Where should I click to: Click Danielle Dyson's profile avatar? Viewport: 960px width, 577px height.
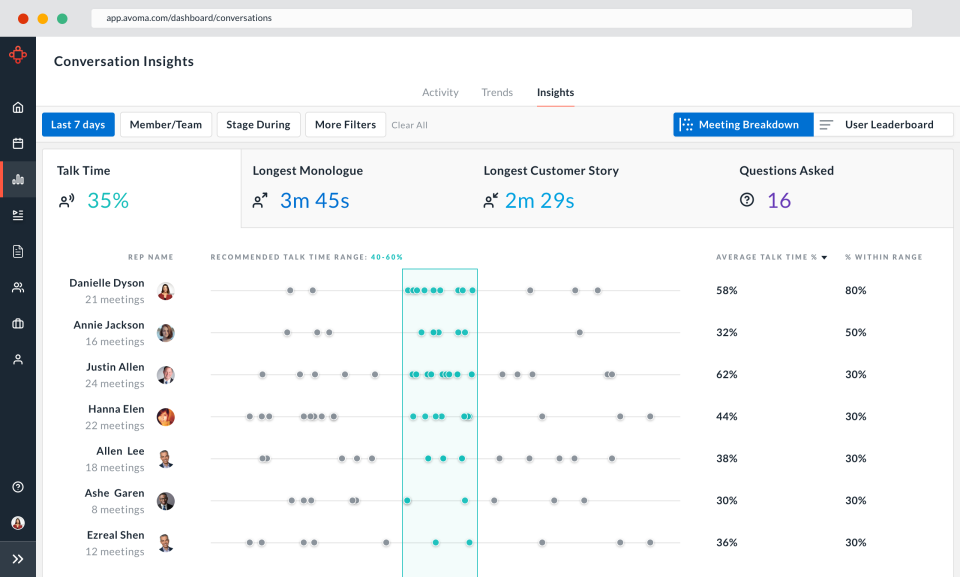[166, 291]
